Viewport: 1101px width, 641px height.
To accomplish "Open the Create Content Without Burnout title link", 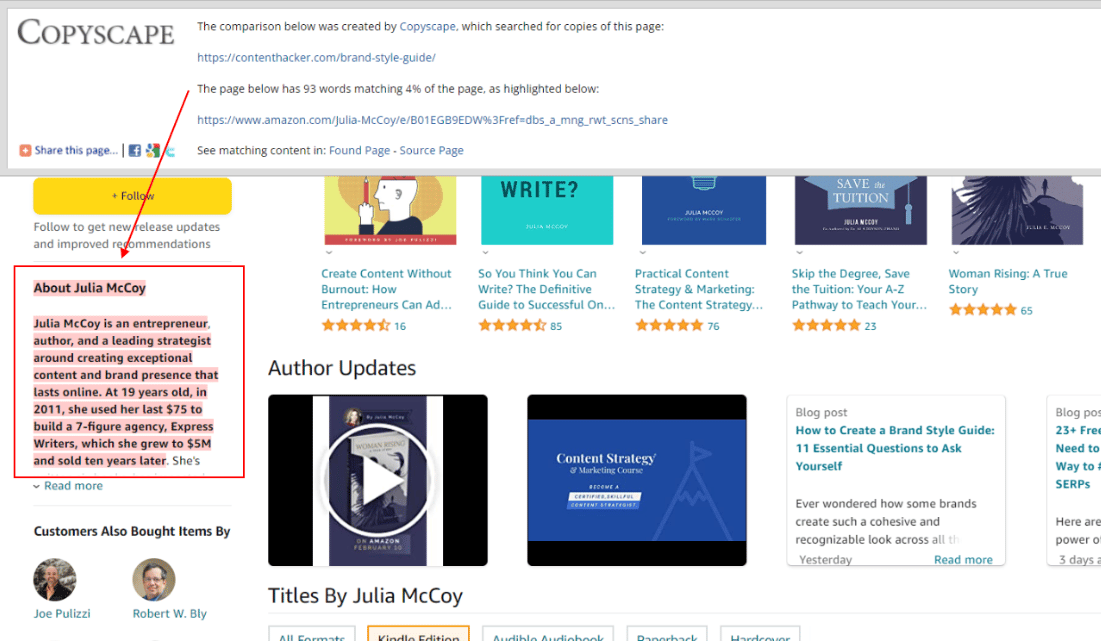I will [387, 289].
